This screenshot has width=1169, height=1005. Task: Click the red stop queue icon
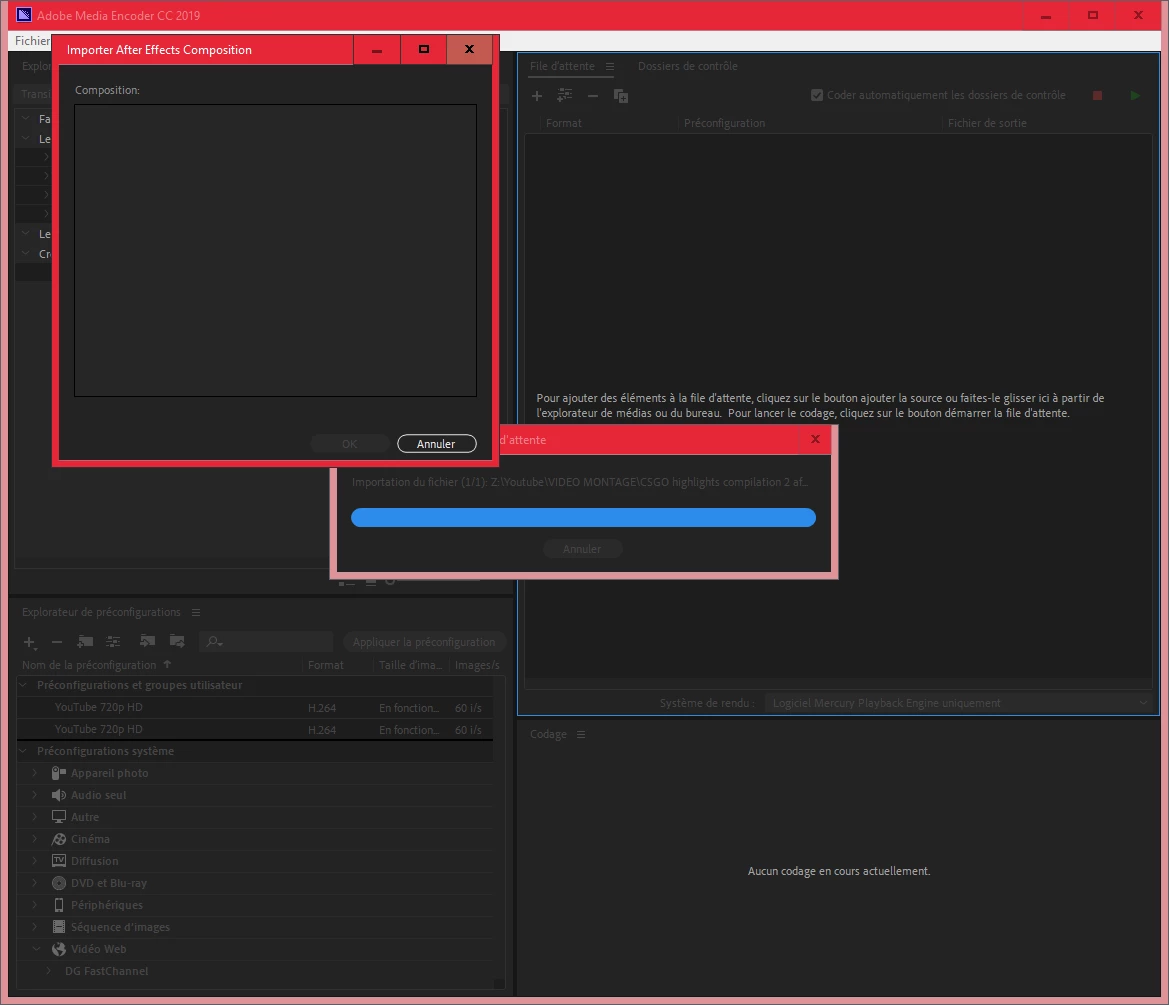click(x=1097, y=95)
